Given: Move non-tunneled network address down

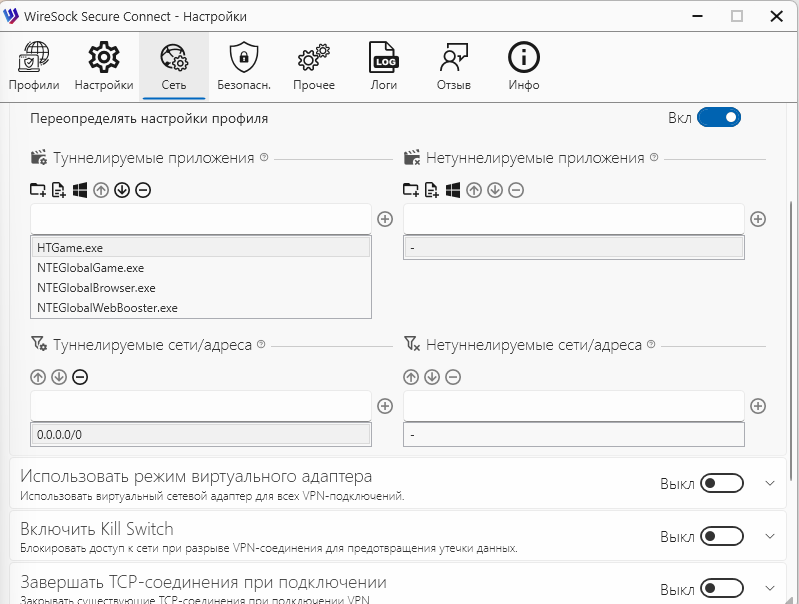Looking at the screenshot, I should tap(432, 377).
